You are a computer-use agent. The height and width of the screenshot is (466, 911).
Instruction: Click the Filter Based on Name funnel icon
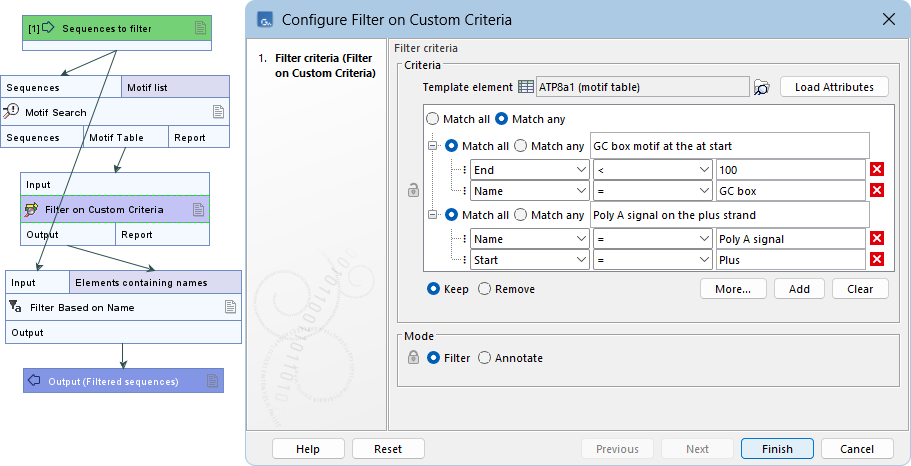(16, 307)
